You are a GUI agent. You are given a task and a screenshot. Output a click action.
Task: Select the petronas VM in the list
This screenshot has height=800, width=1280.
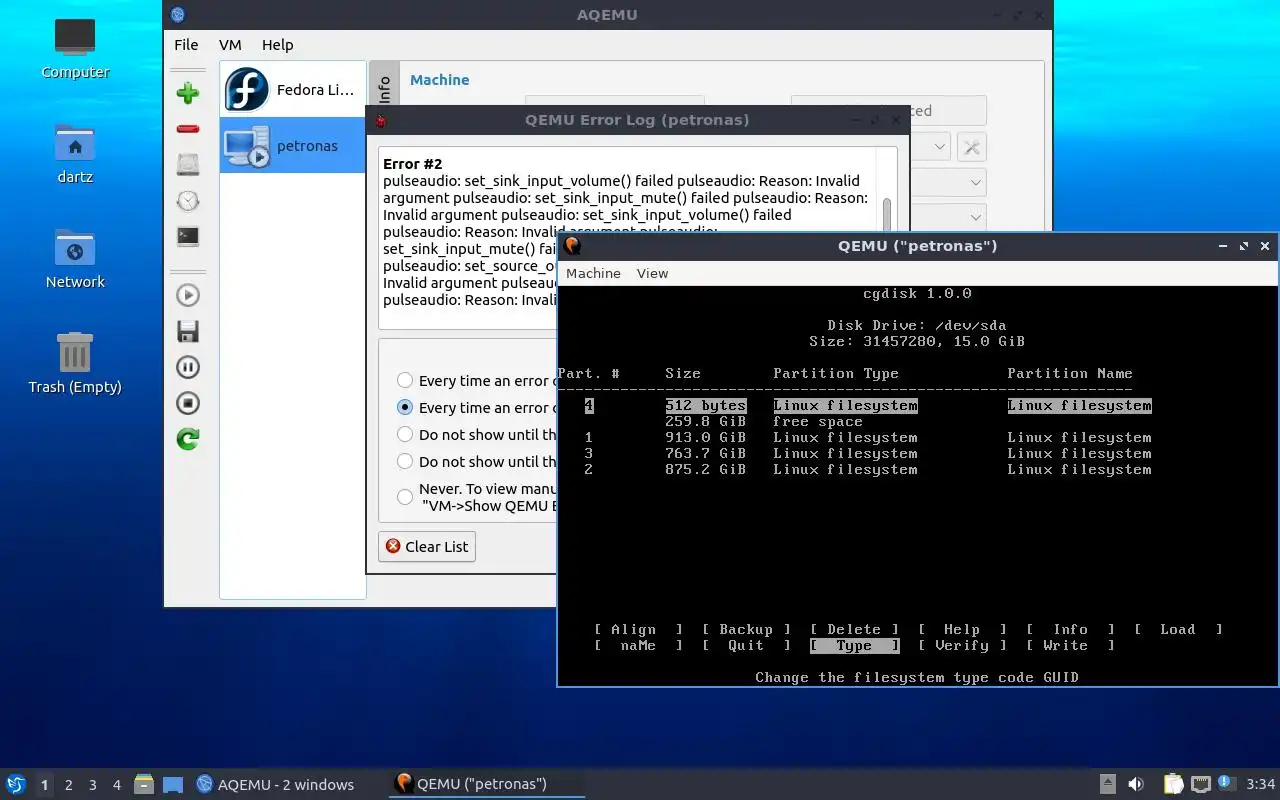click(x=293, y=146)
